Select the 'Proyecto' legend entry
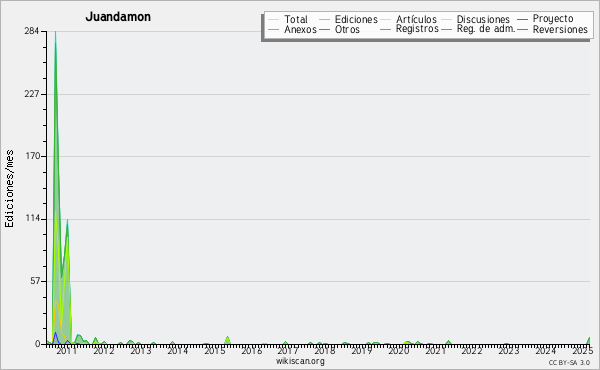Image resolution: width=600 pixels, height=370 pixels. [553, 19]
